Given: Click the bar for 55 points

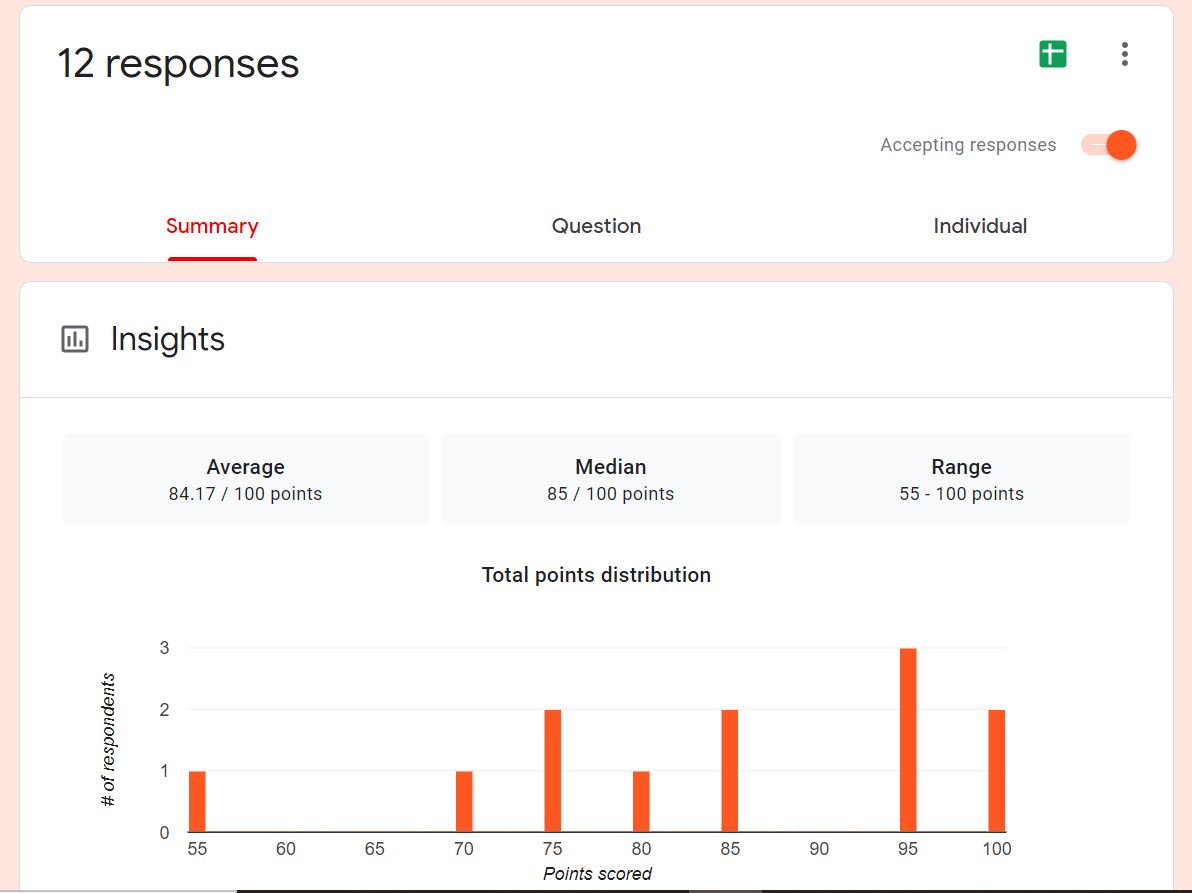Looking at the screenshot, I should pyautogui.click(x=197, y=801).
